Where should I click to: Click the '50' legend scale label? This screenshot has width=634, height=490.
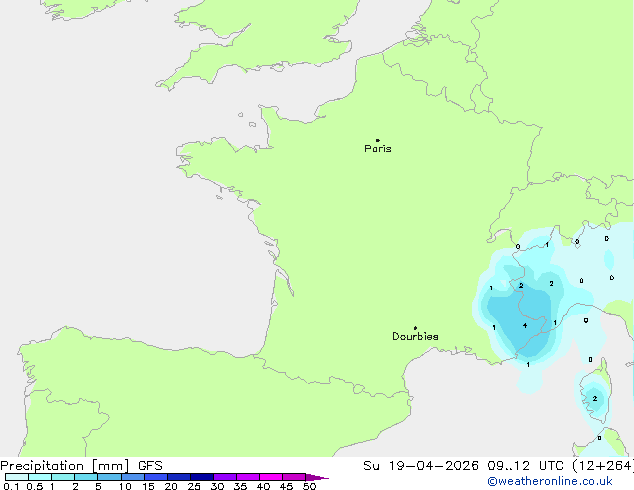click(x=309, y=486)
